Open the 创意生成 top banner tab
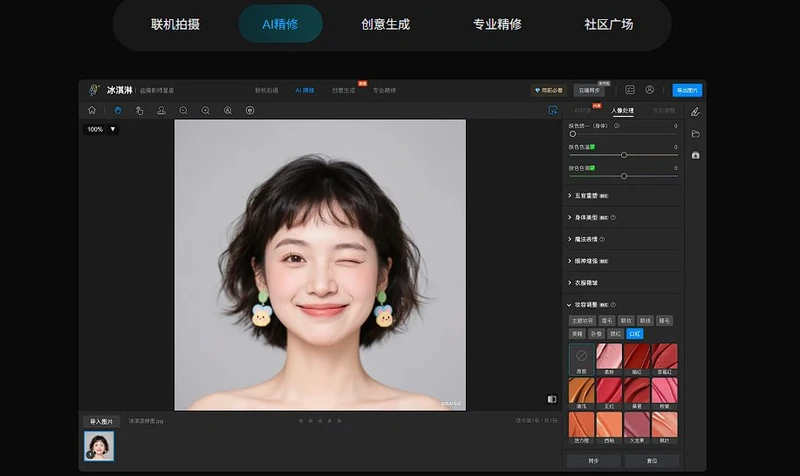 [x=385, y=24]
